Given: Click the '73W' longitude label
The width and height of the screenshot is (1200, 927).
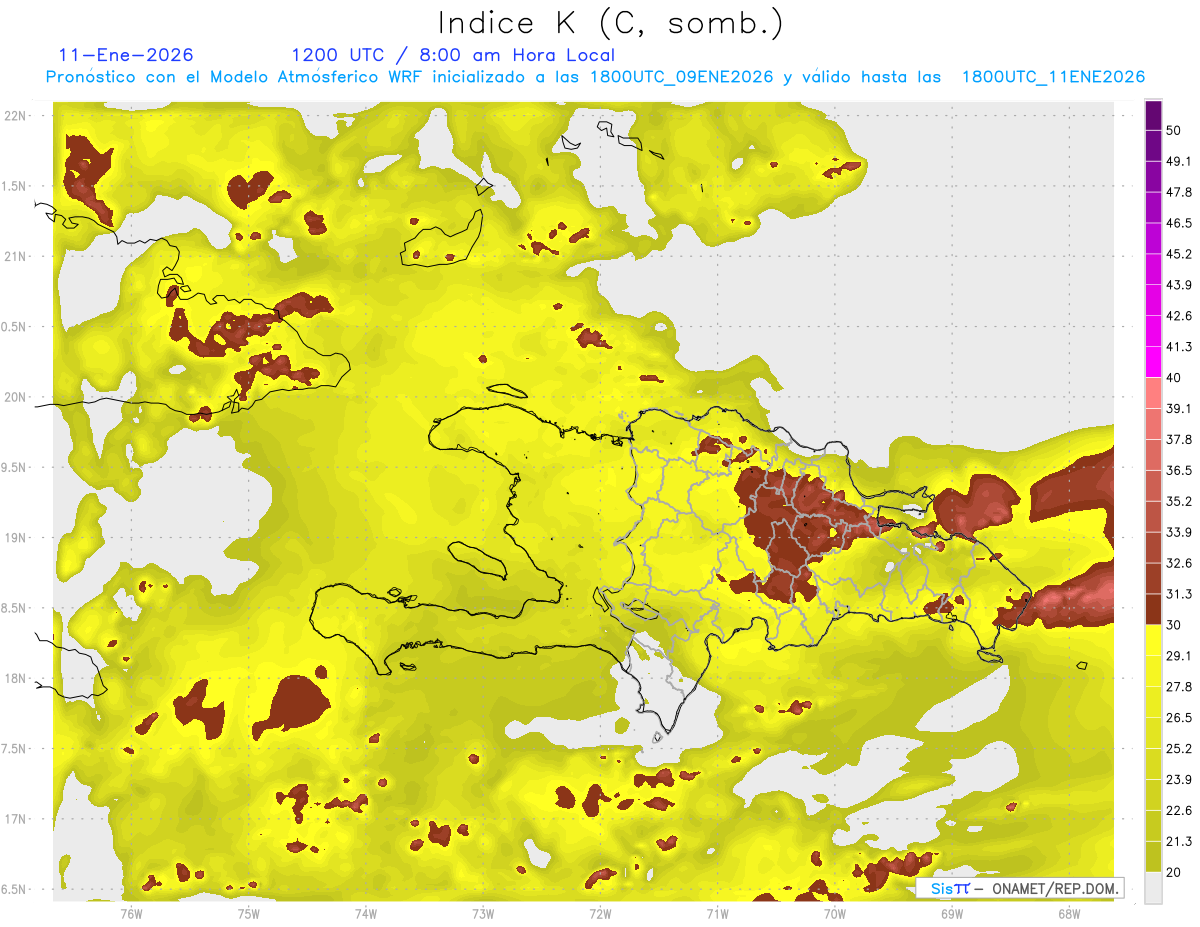Looking at the screenshot, I should pyautogui.click(x=483, y=913).
